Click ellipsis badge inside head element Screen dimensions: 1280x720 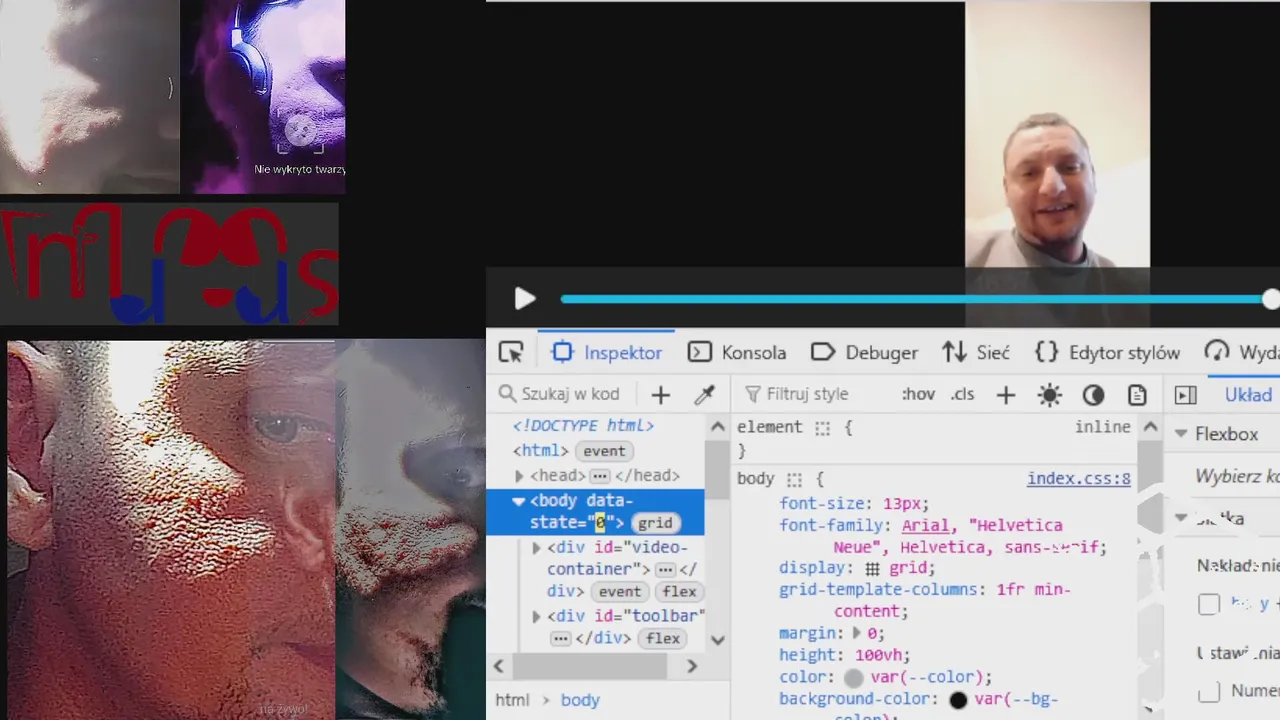pos(599,476)
